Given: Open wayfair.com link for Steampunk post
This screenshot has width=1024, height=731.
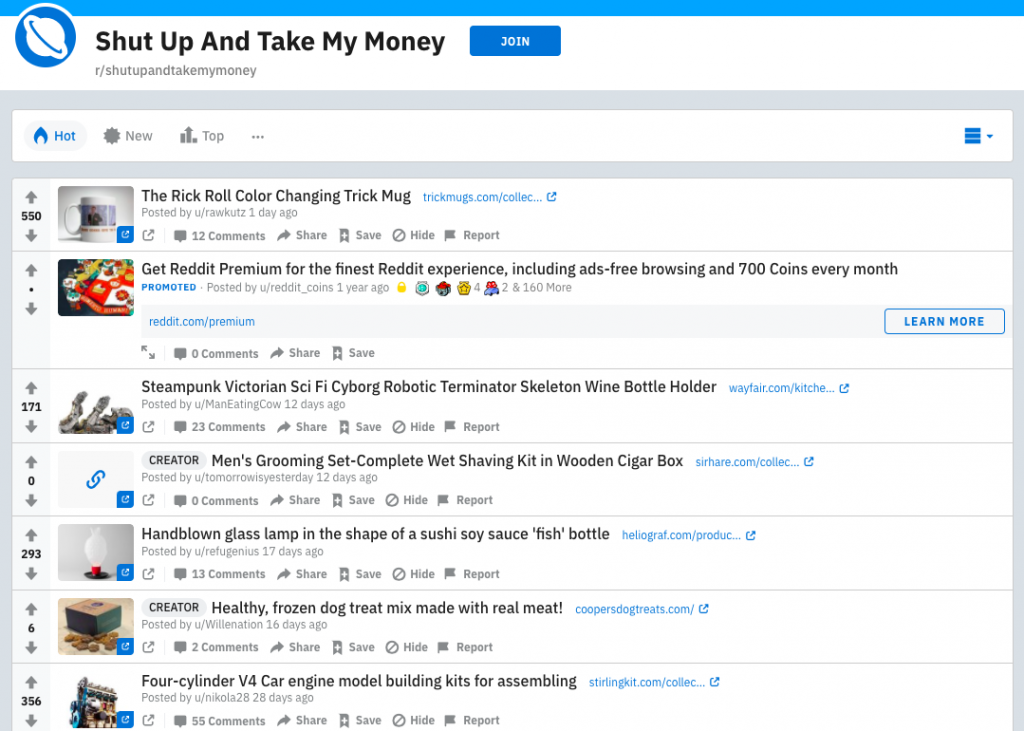Looking at the screenshot, I should [789, 388].
